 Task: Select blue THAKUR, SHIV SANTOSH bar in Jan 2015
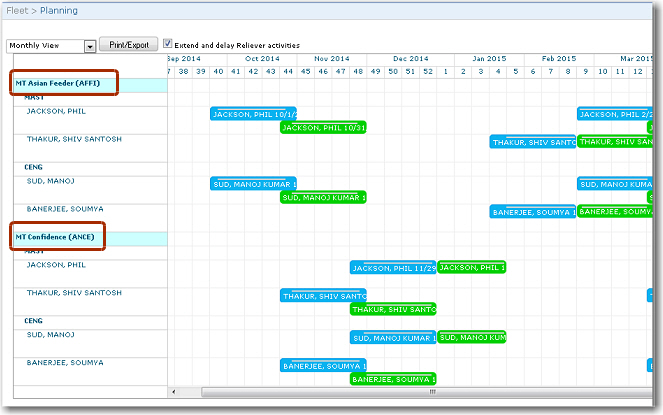[x=532, y=142]
